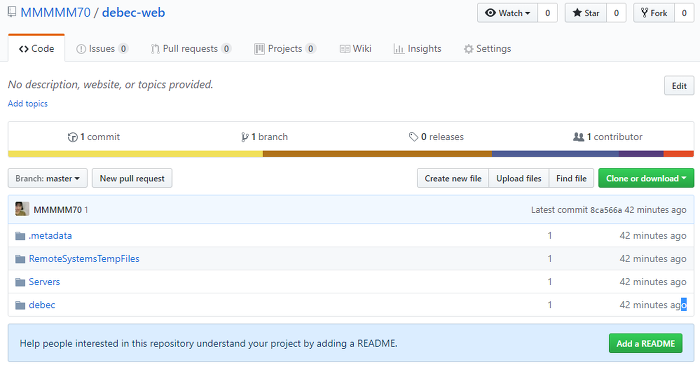
Task: Star the debec-web repository
Action: [586, 13]
